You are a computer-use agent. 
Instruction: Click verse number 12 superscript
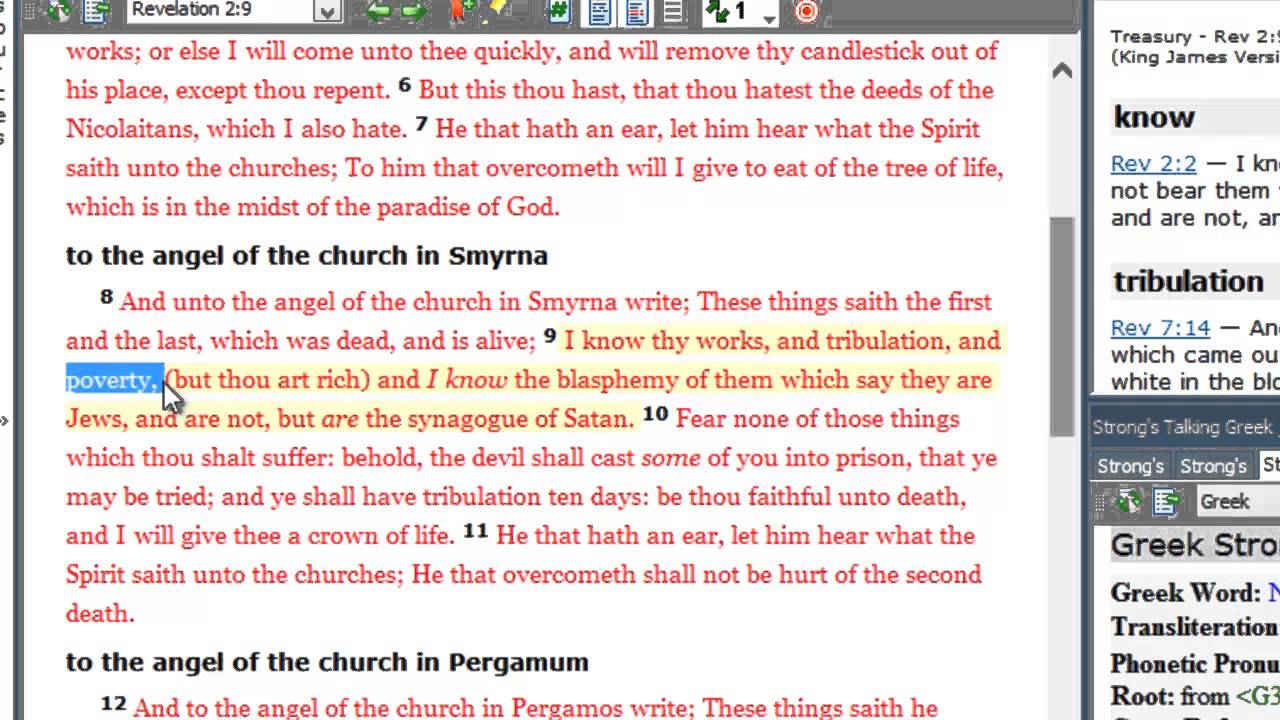(x=114, y=703)
